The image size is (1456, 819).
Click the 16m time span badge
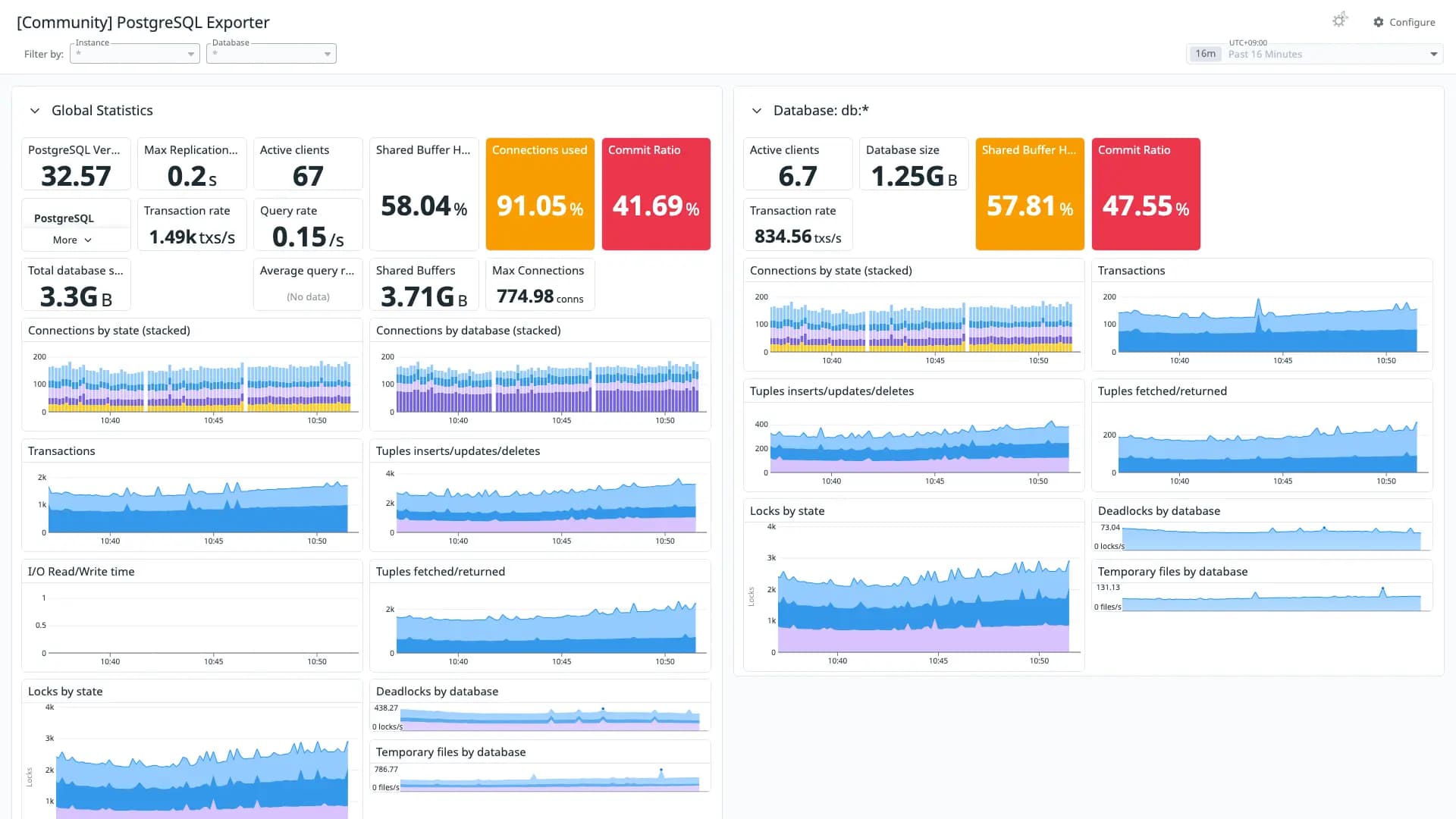pos(1205,54)
